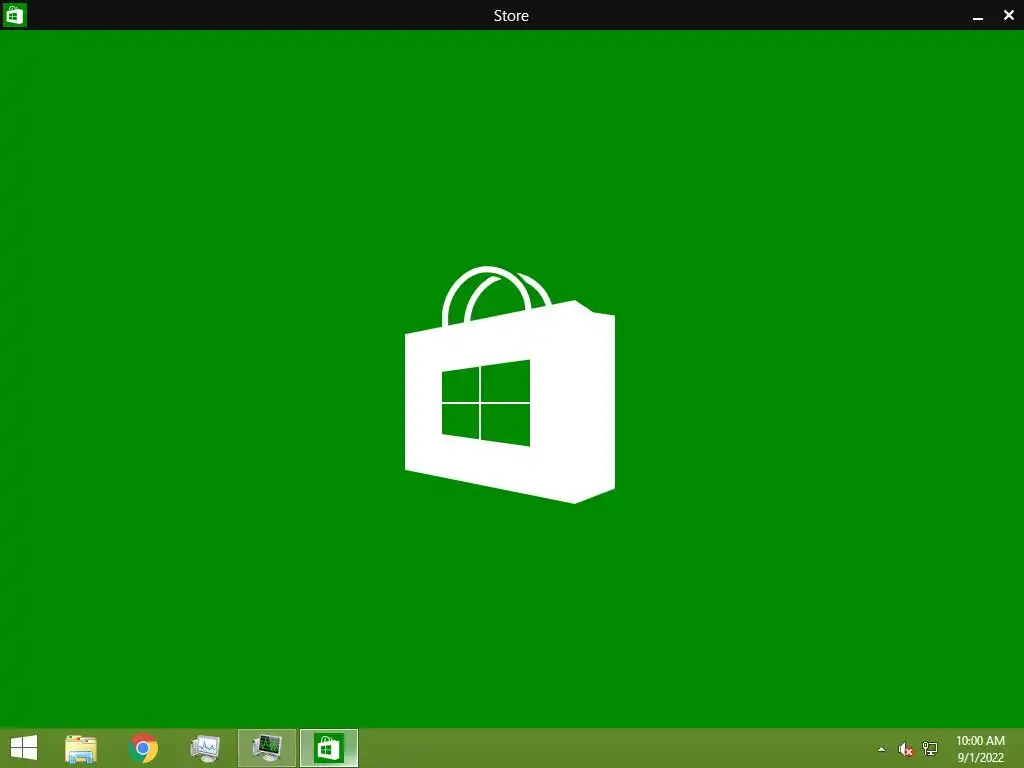
Task: Show hidden system tray icons
Action: pyautogui.click(x=882, y=749)
